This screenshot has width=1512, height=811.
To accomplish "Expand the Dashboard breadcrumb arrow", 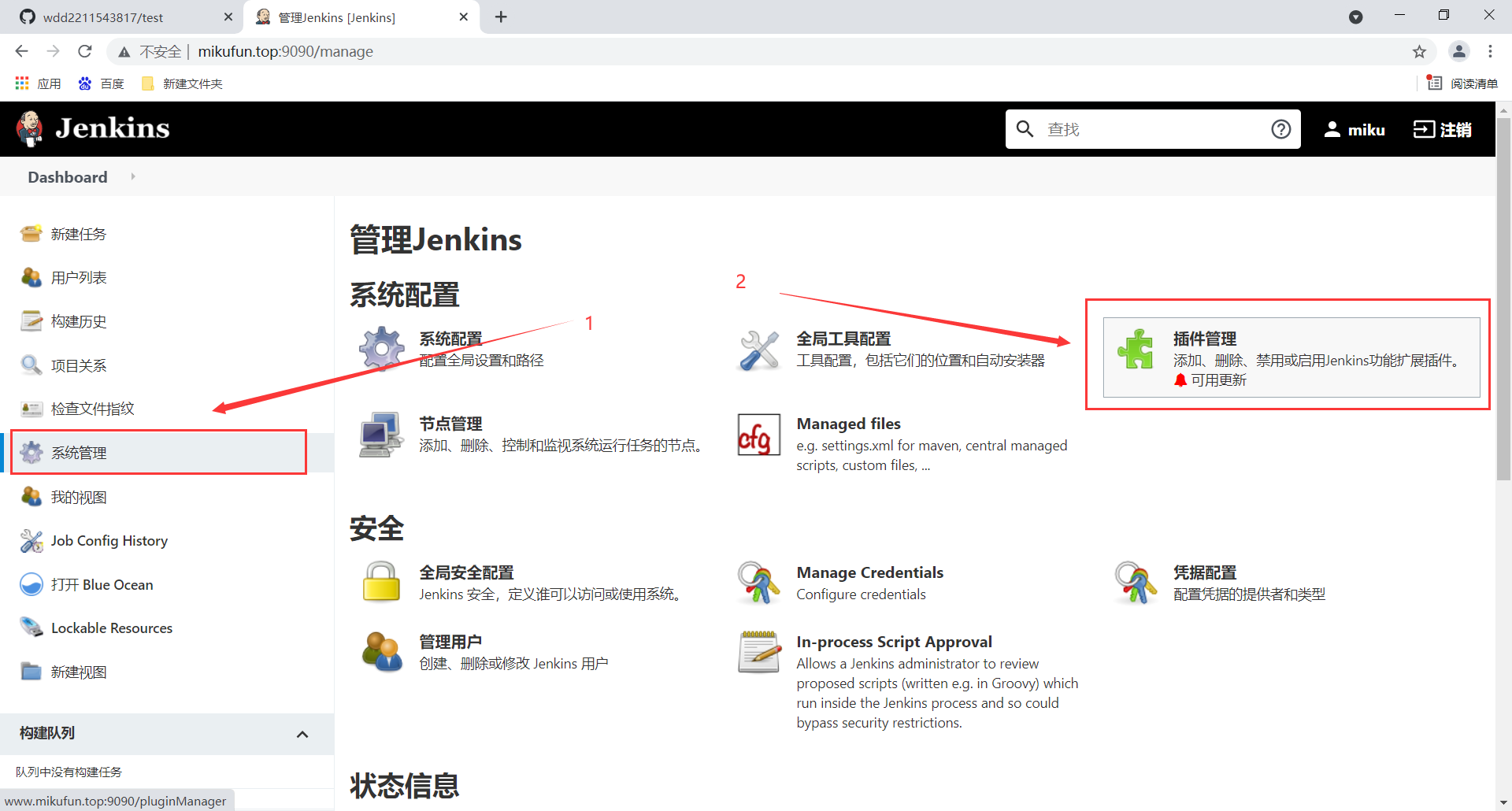I will 132,176.
